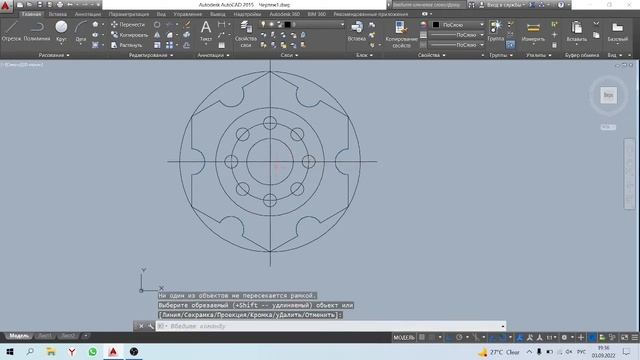
Task: Expand the Редактирование panel
Action: pos(151,55)
